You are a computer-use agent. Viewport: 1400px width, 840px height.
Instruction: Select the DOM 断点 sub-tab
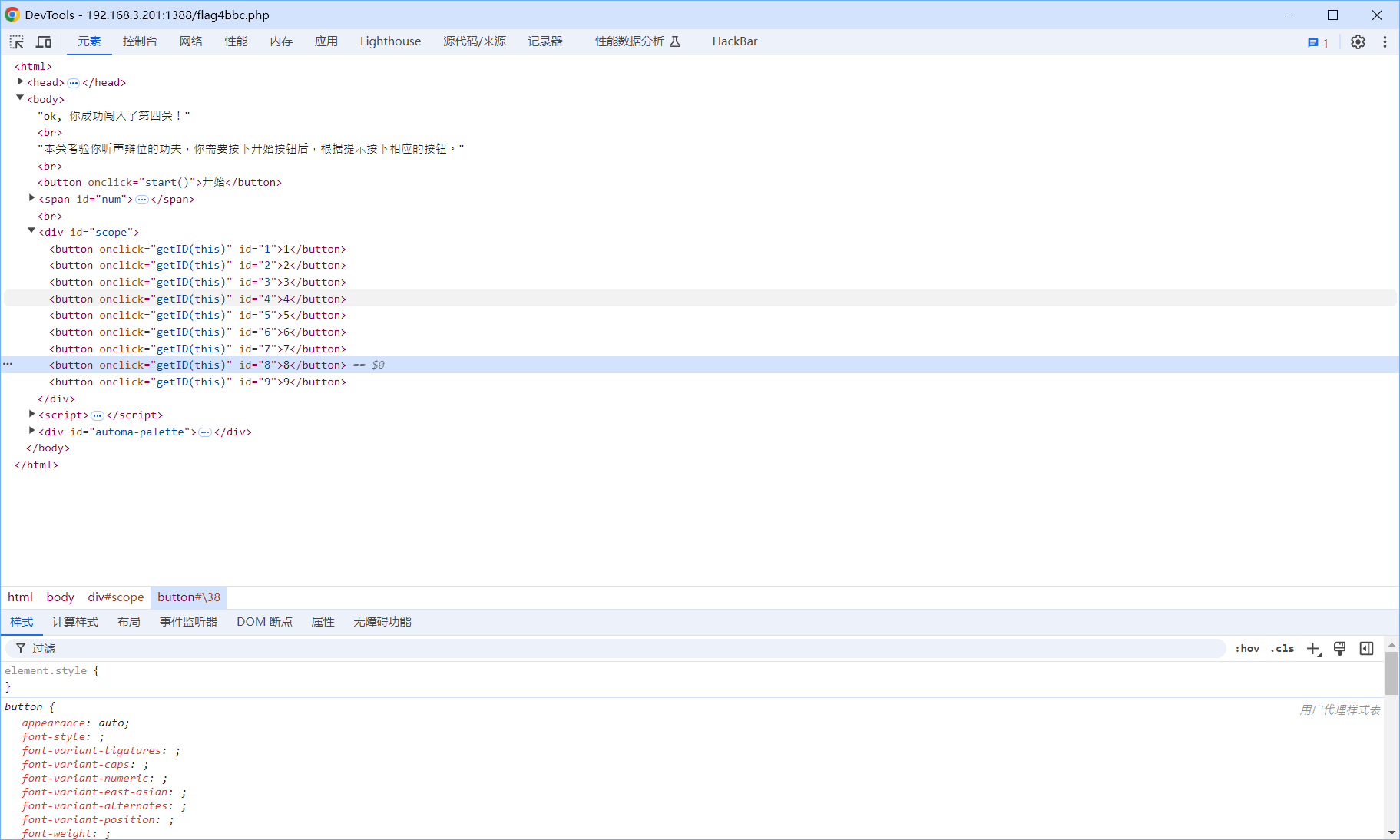[264, 622]
